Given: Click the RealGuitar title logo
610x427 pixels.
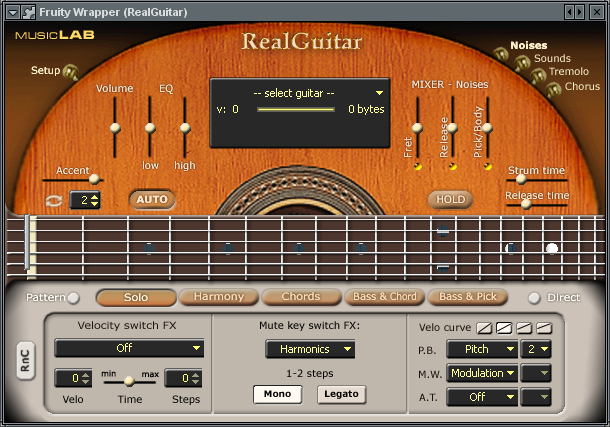Looking at the screenshot, I should [x=302, y=41].
